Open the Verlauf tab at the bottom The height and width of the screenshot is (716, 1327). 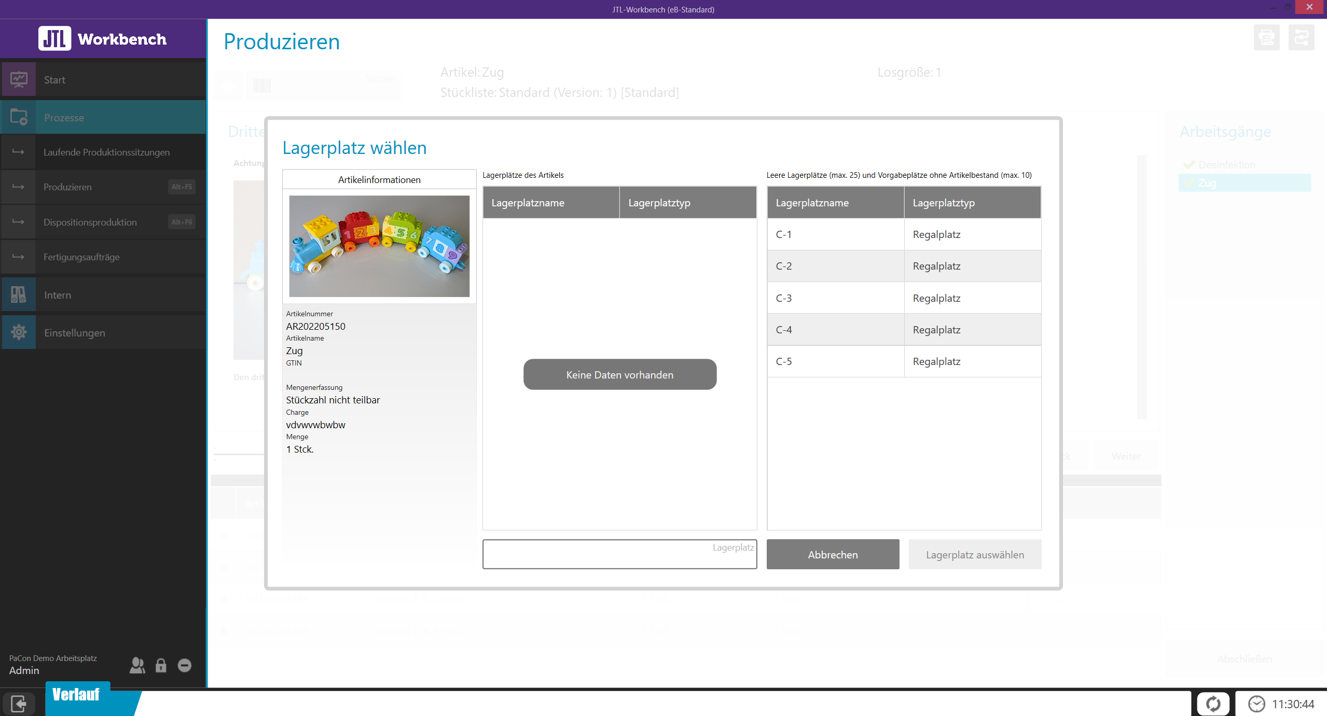point(77,695)
